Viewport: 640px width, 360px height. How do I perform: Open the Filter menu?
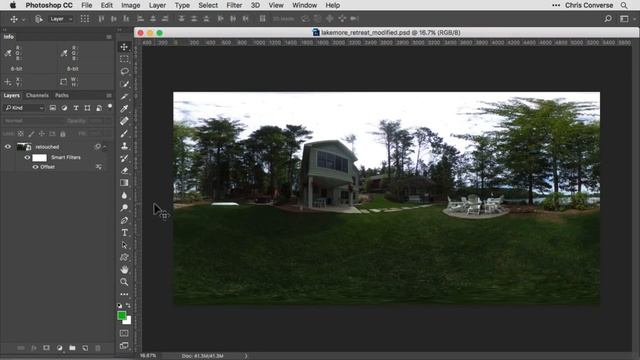[x=234, y=5]
